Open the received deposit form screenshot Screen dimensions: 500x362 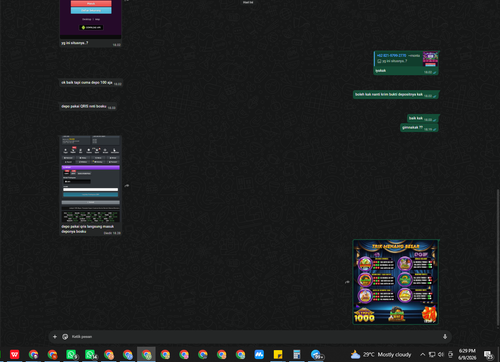pos(90,179)
